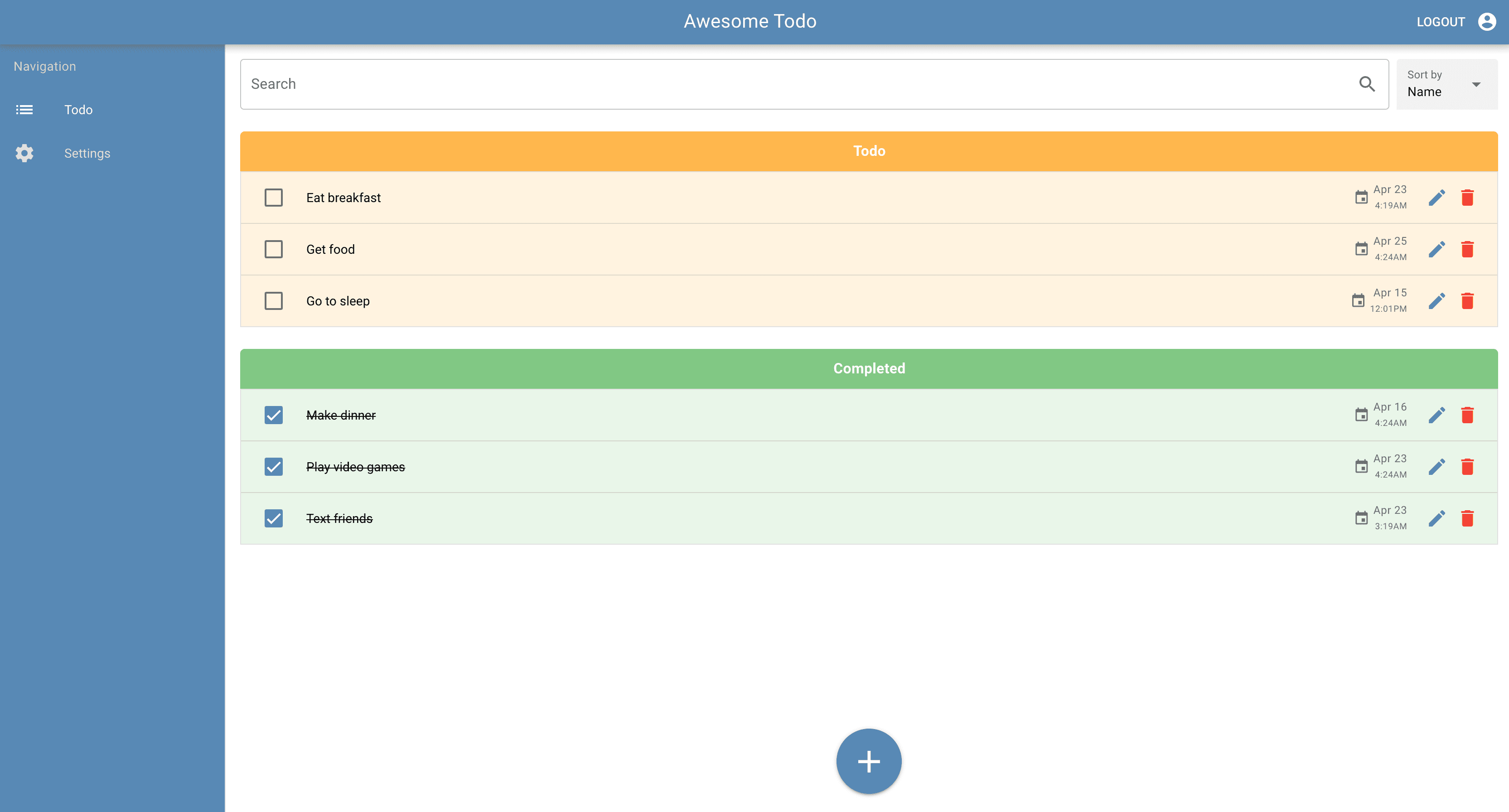Mark Go to sleep as completed
The width and height of the screenshot is (1509, 812).
pyautogui.click(x=274, y=300)
